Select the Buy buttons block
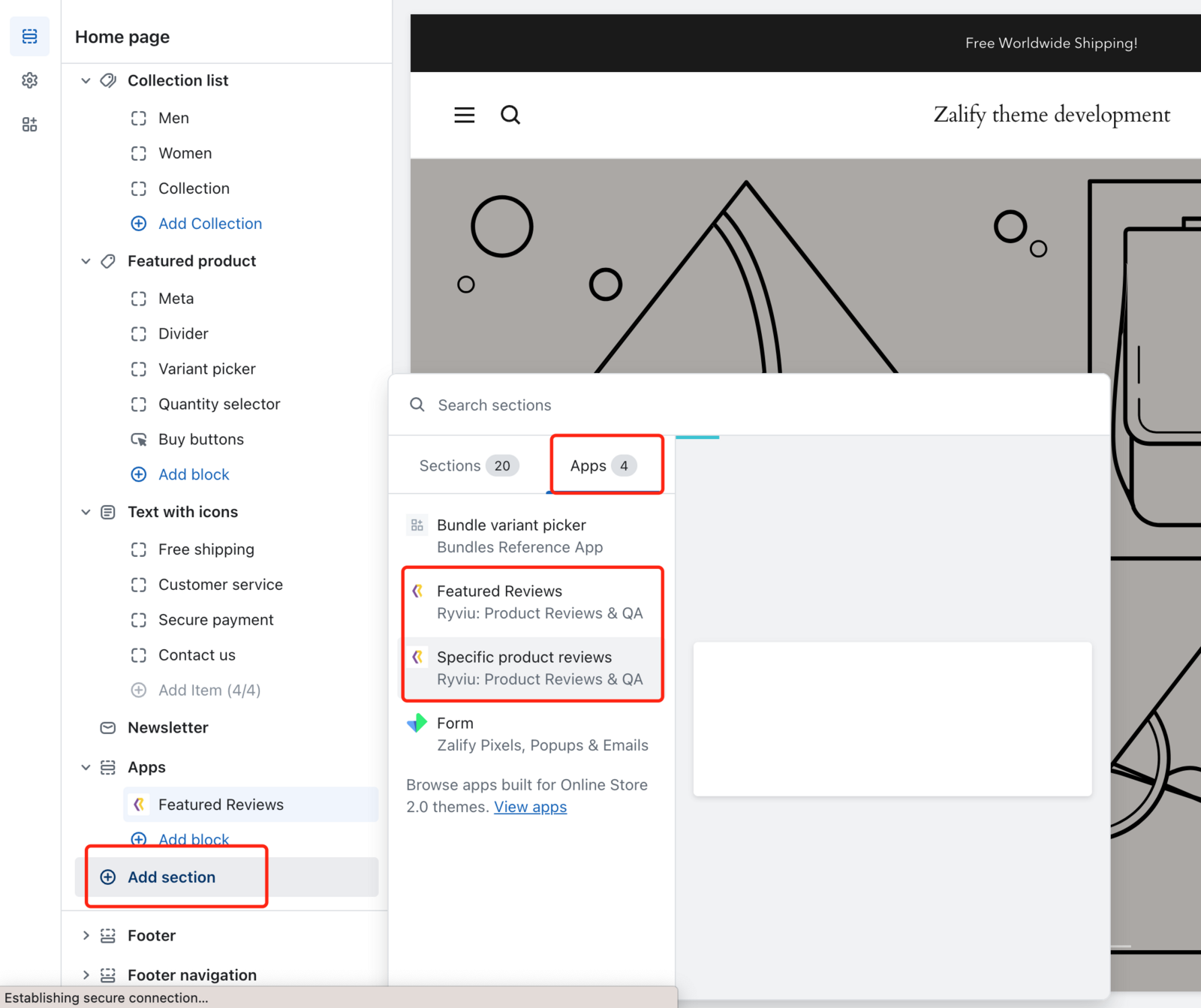Screen dimensions: 1201x1008 [x=200, y=439]
